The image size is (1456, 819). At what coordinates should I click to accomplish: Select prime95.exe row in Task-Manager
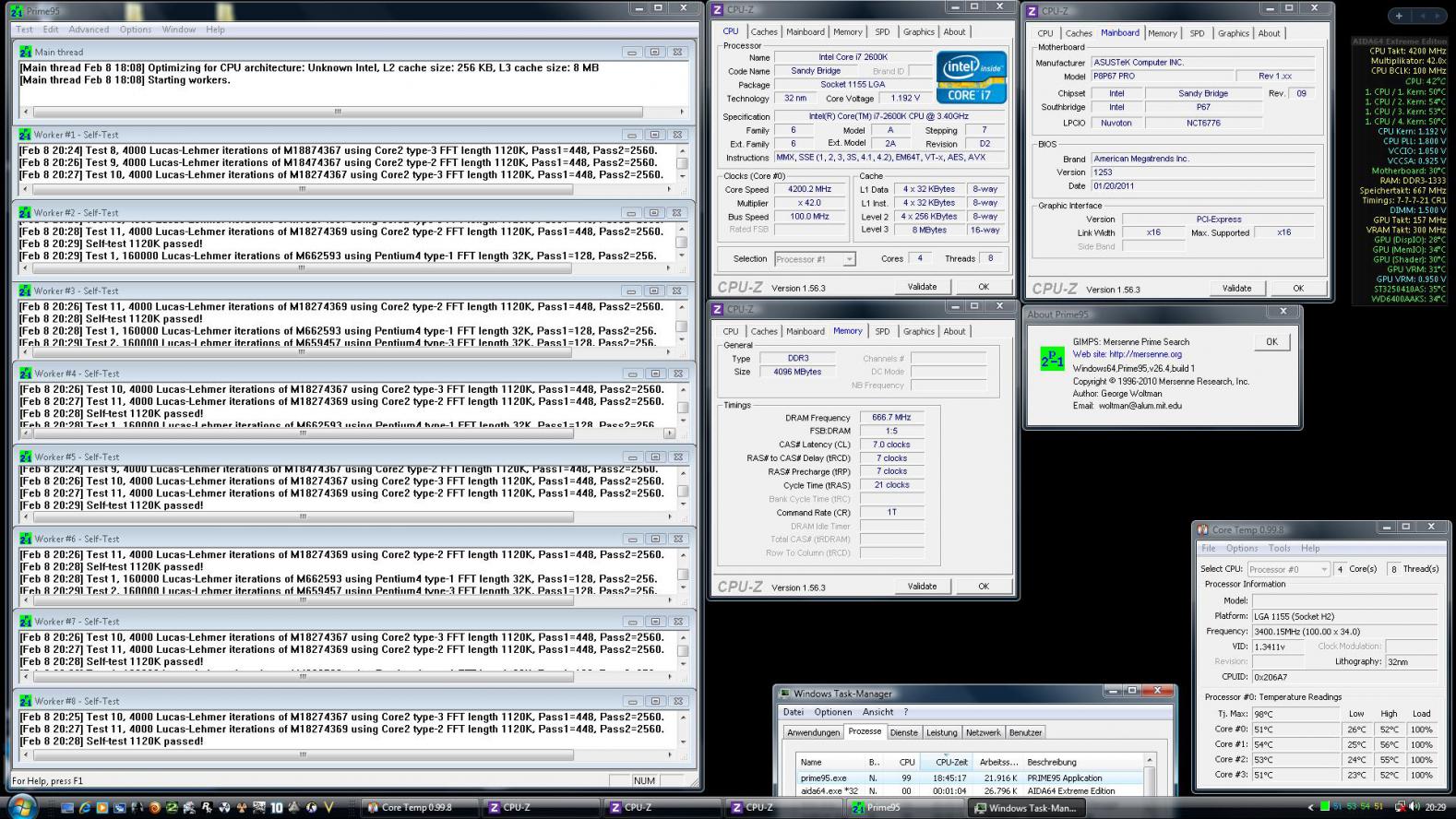click(x=969, y=778)
